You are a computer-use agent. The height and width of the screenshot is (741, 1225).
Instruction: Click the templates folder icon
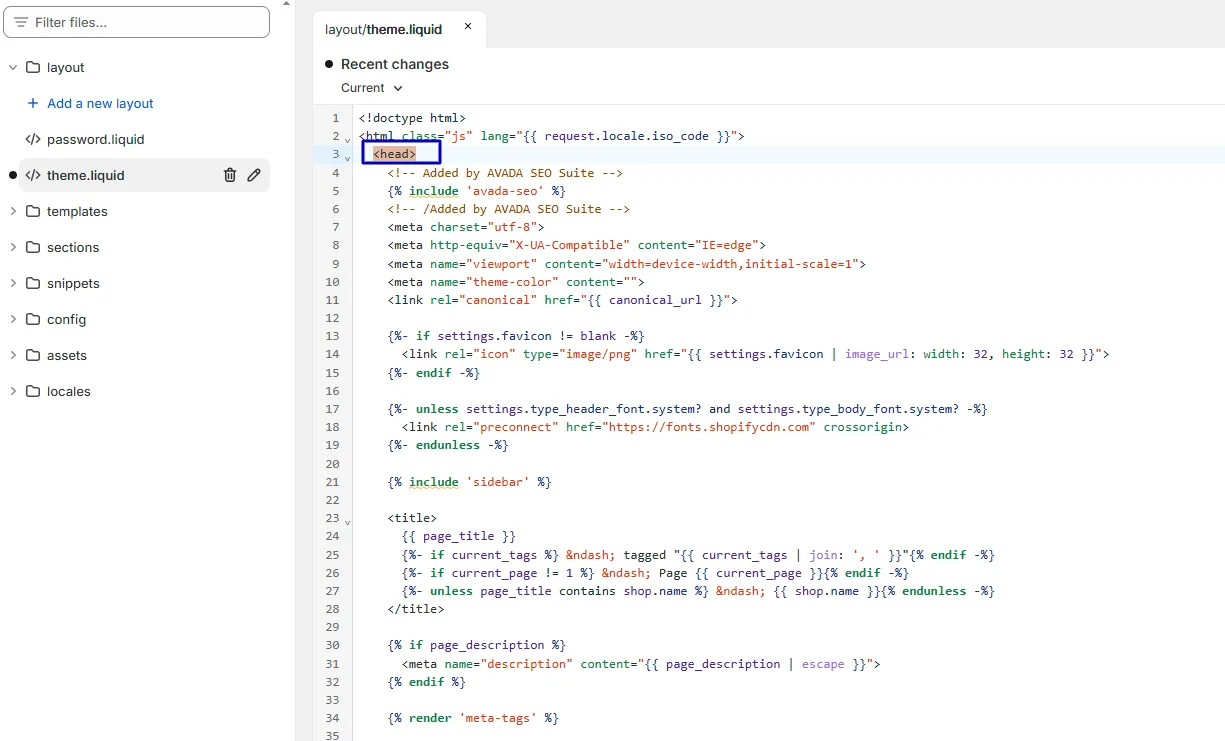[33, 211]
